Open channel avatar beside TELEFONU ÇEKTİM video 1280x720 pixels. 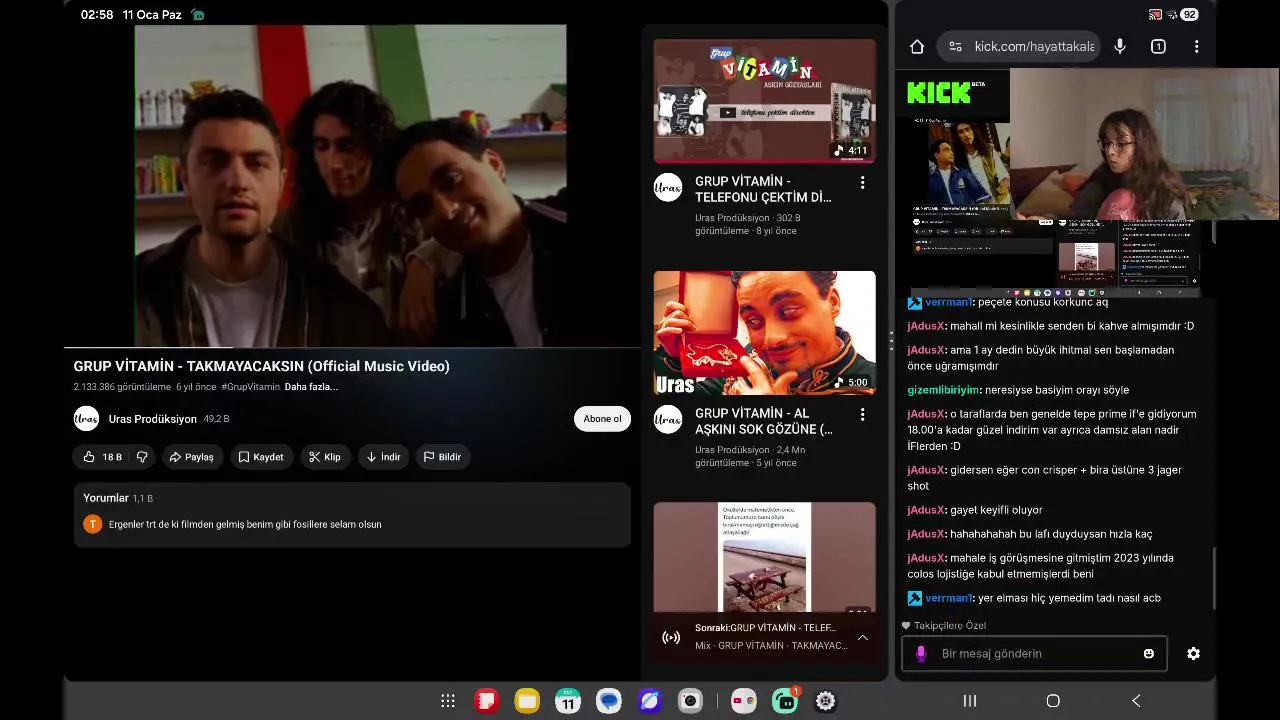668,188
